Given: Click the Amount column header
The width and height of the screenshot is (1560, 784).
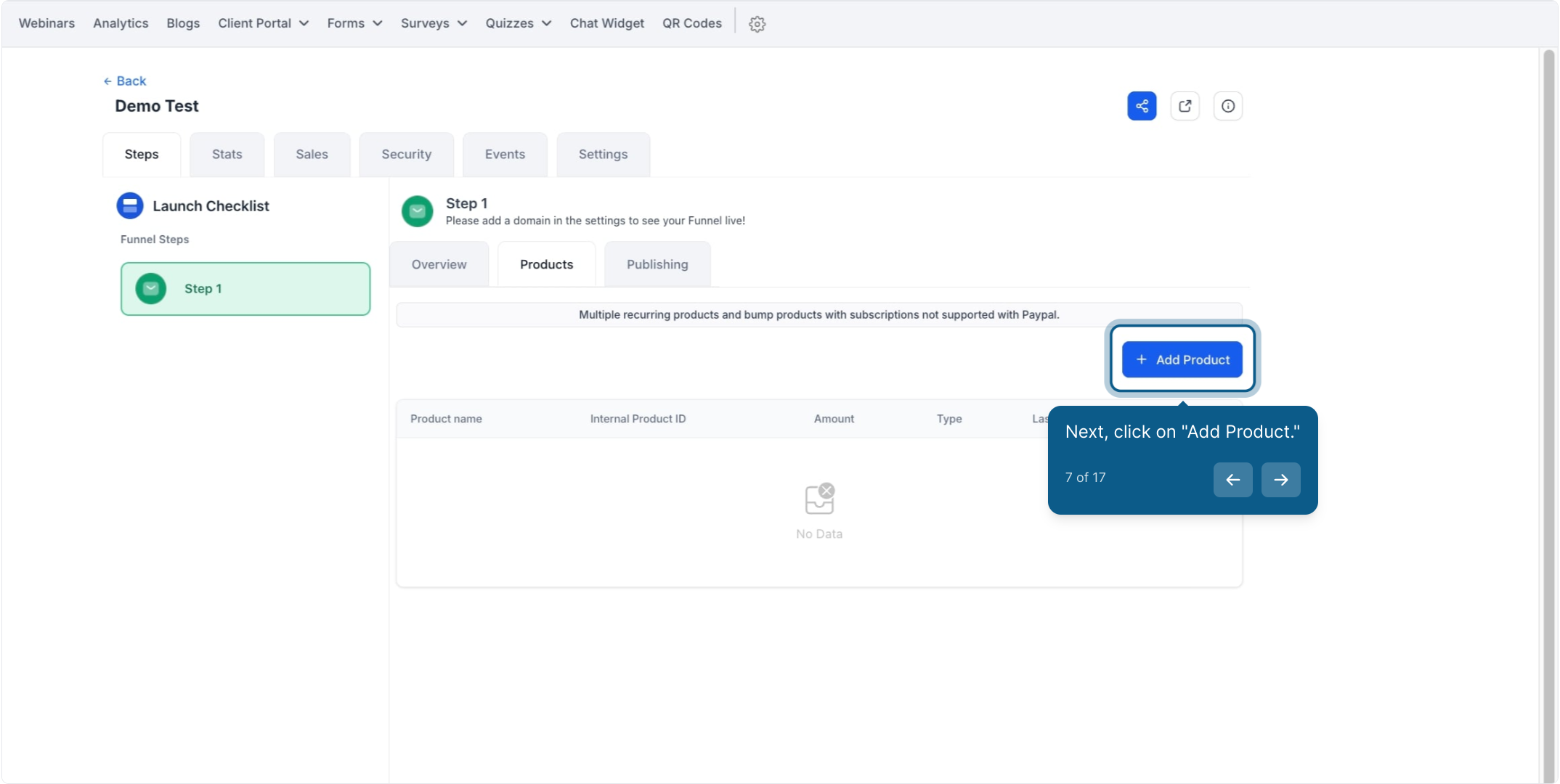Looking at the screenshot, I should click(x=834, y=419).
